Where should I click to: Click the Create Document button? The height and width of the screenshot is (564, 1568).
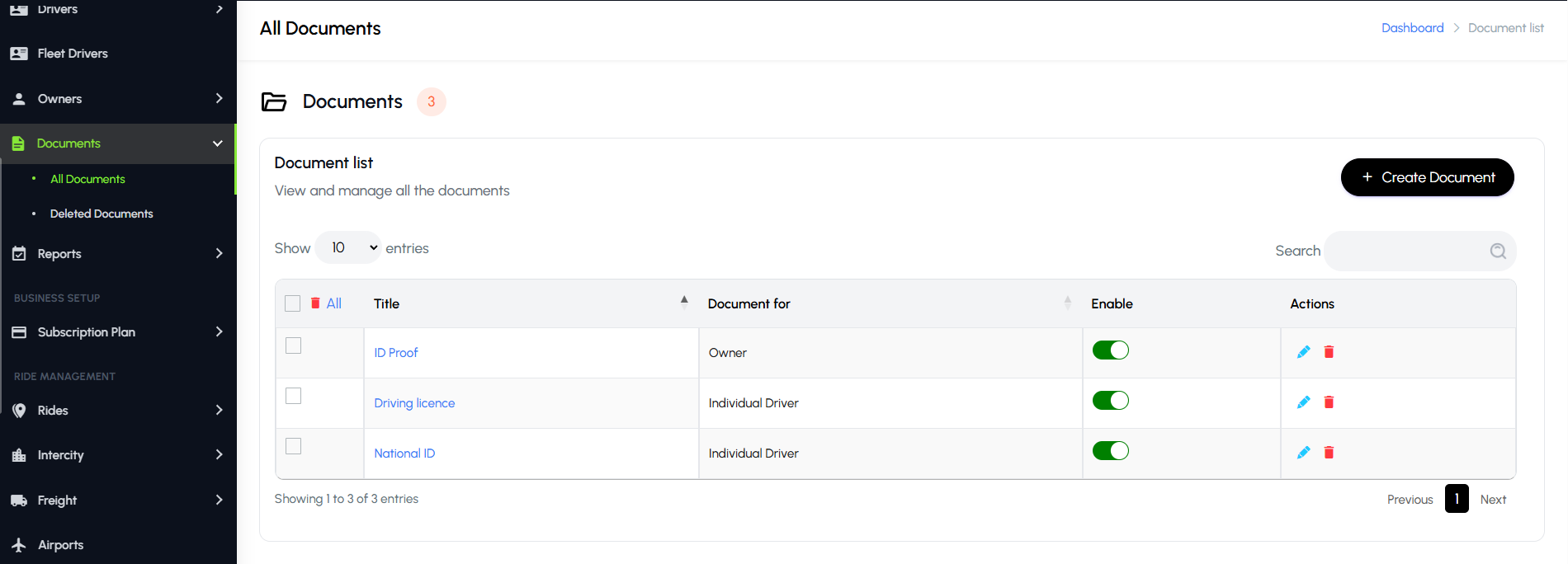[1427, 177]
